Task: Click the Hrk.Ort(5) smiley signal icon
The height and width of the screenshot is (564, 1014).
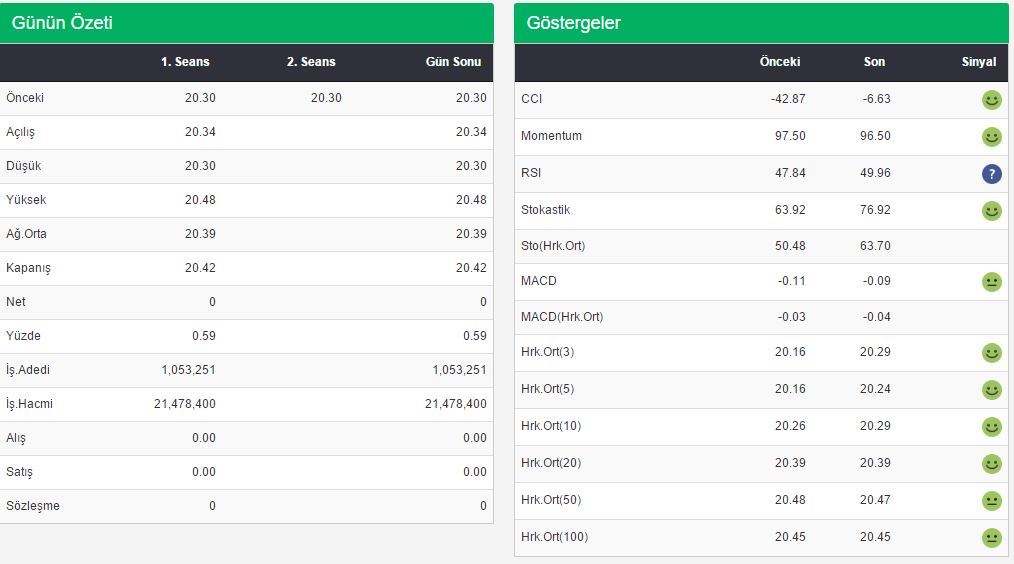Action: coord(991,389)
